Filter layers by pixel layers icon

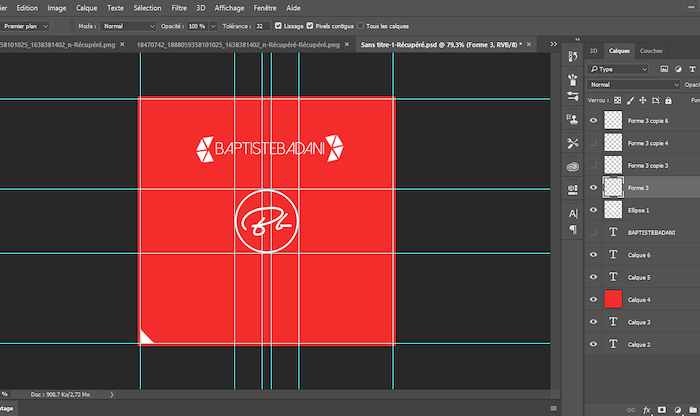[x=664, y=69]
